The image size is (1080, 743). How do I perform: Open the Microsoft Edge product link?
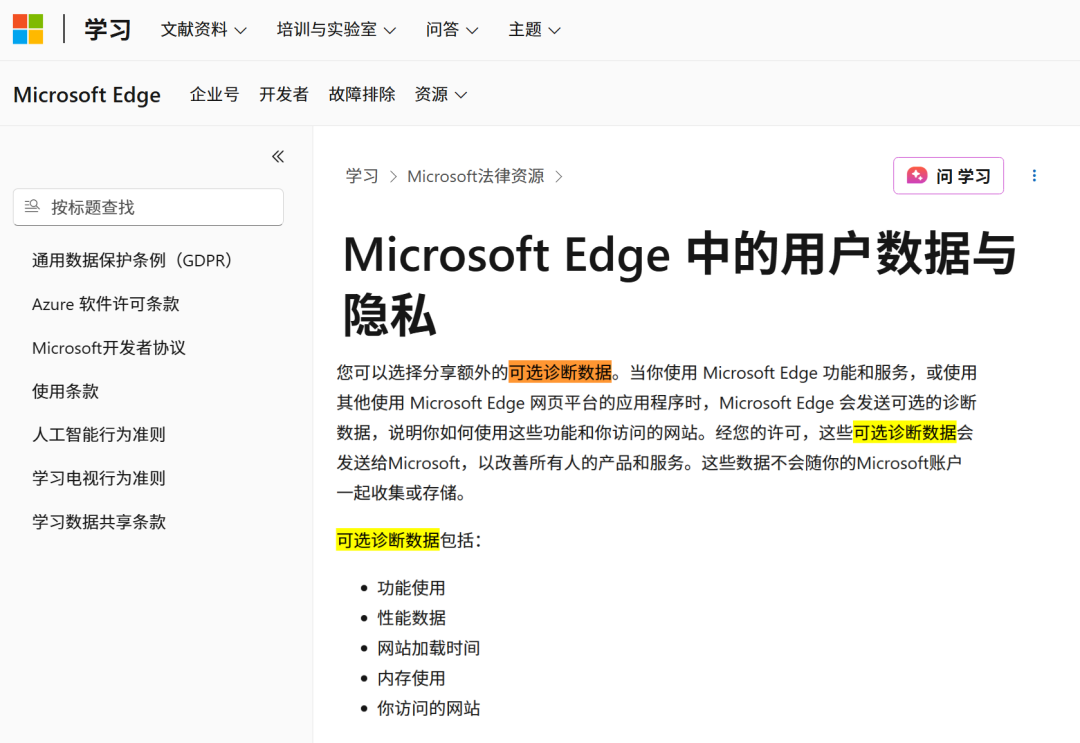pos(87,94)
